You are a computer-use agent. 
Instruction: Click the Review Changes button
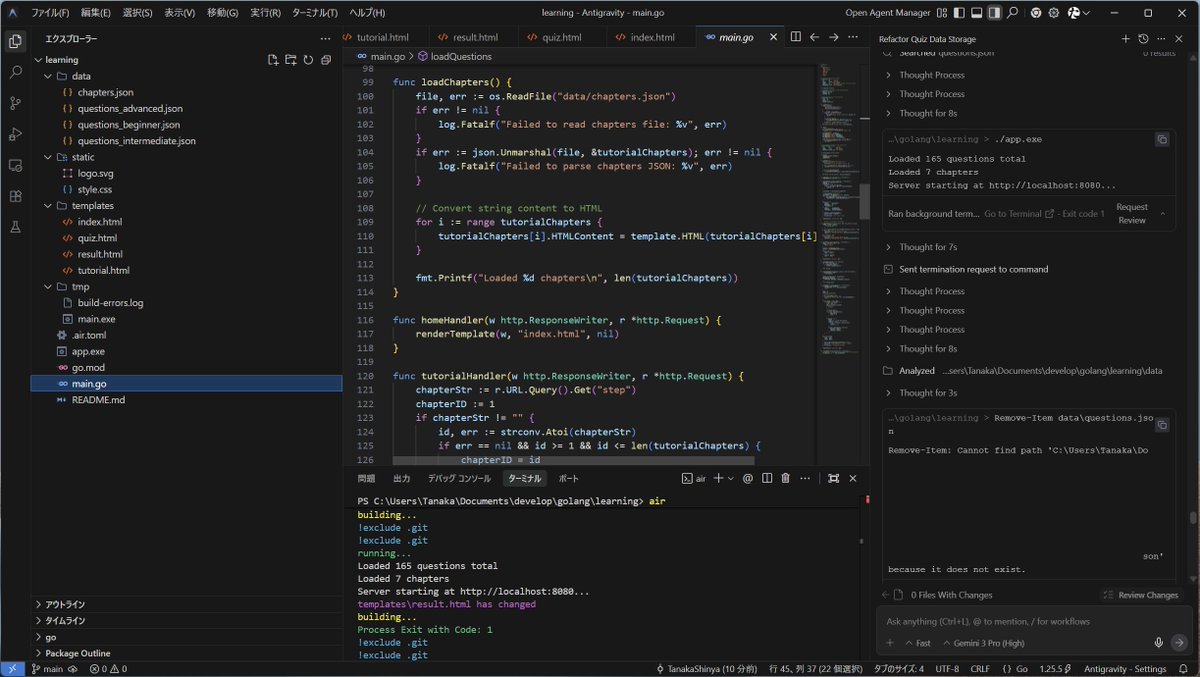(x=1140, y=595)
